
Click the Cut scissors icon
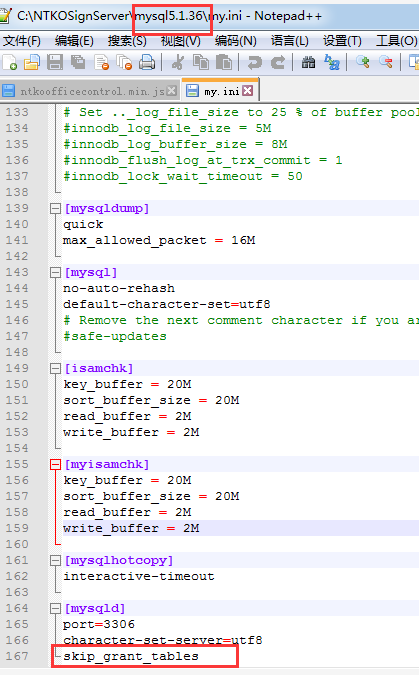[177, 62]
